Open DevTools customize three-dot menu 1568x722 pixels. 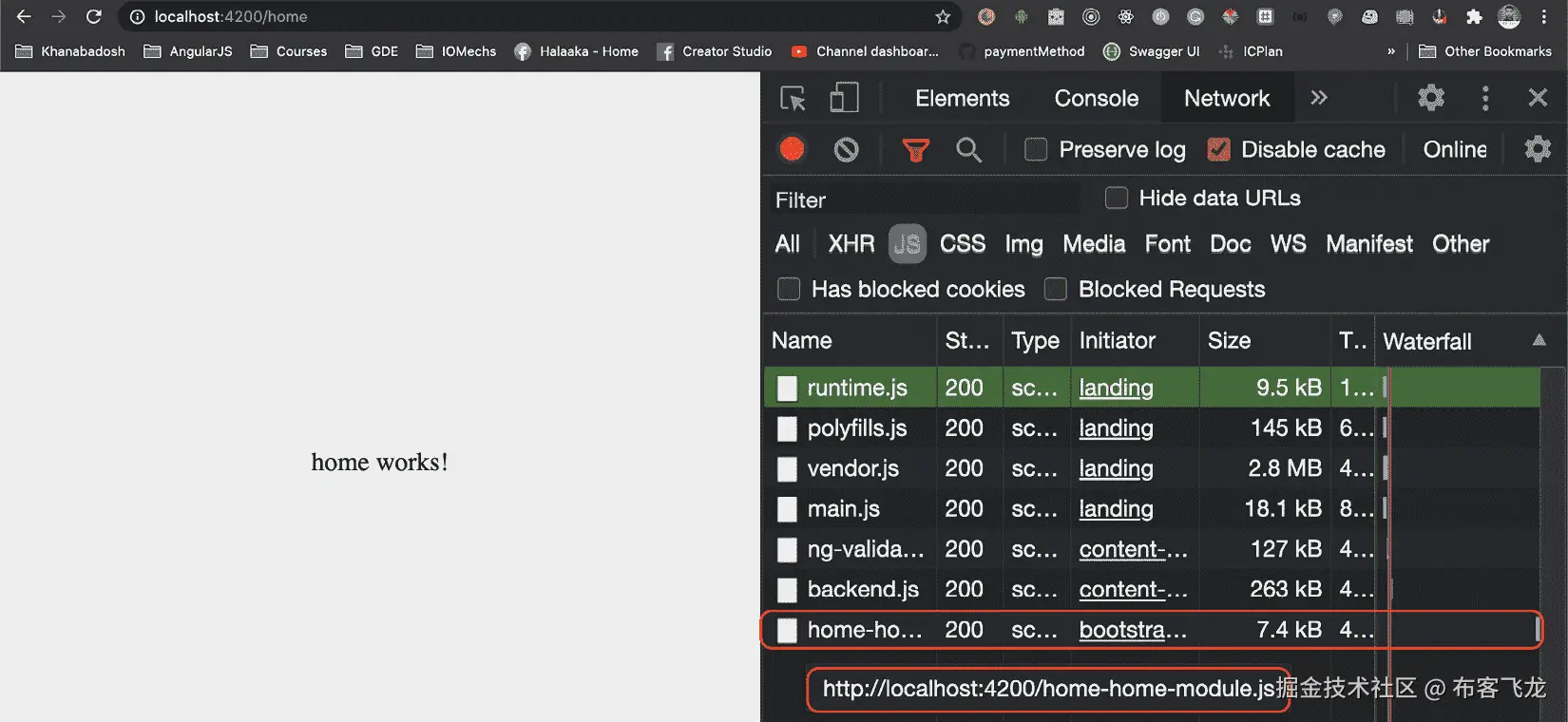[x=1485, y=98]
